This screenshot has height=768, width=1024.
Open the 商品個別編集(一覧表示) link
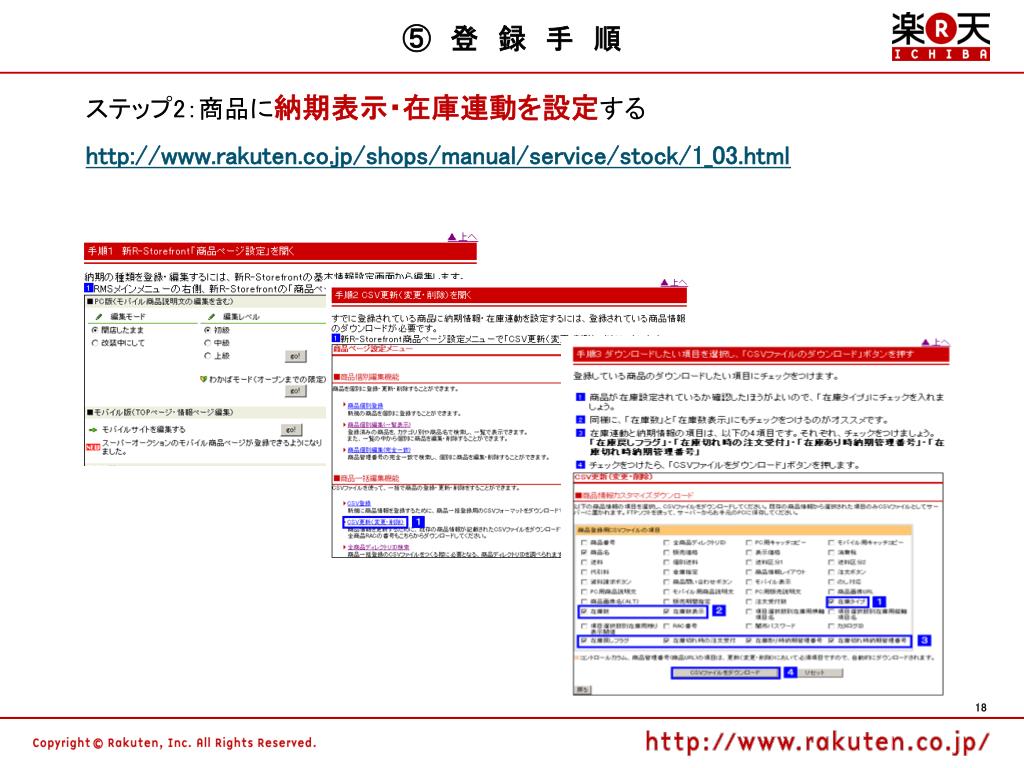[x=379, y=424]
